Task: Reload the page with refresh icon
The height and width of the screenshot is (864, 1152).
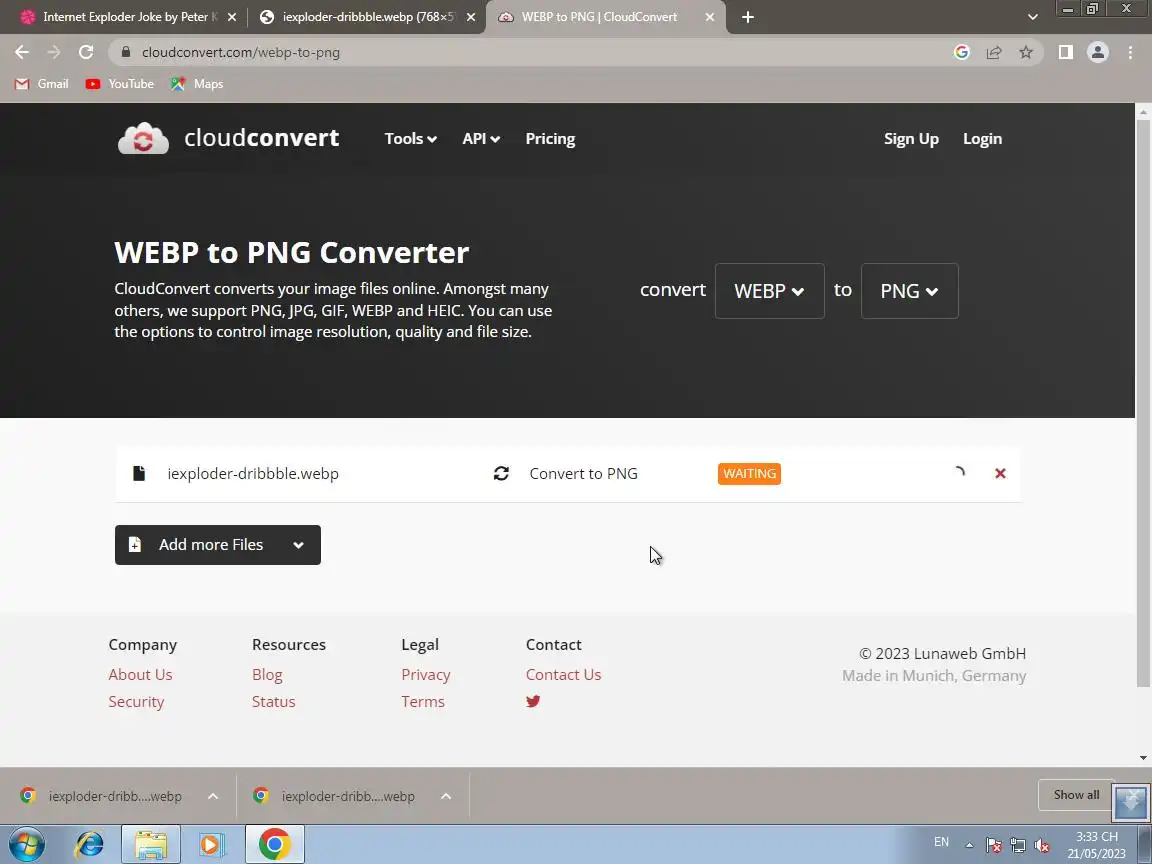Action: click(86, 52)
